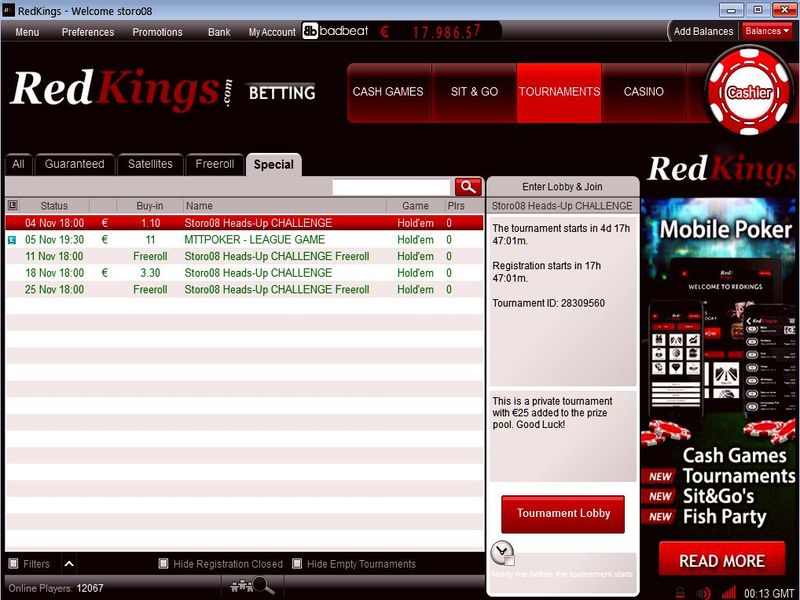Click the jackpot amount 17.986.57
Image resolution: width=800 pixels, height=600 pixels.
point(446,32)
